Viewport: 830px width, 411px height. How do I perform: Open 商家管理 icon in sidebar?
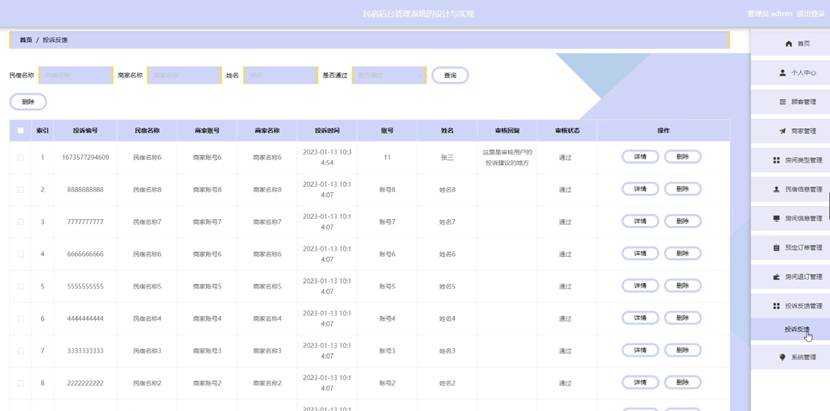(x=782, y=131)
